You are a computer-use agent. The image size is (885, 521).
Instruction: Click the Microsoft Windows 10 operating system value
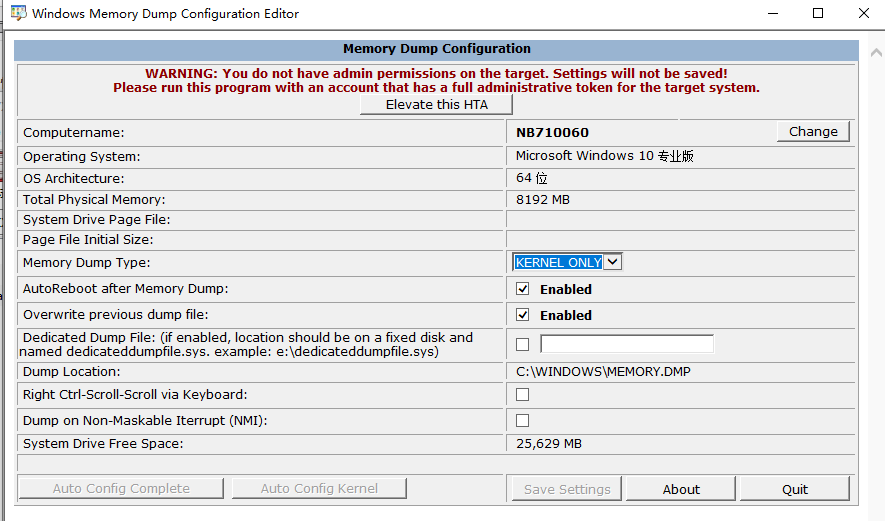click(604, 156)
